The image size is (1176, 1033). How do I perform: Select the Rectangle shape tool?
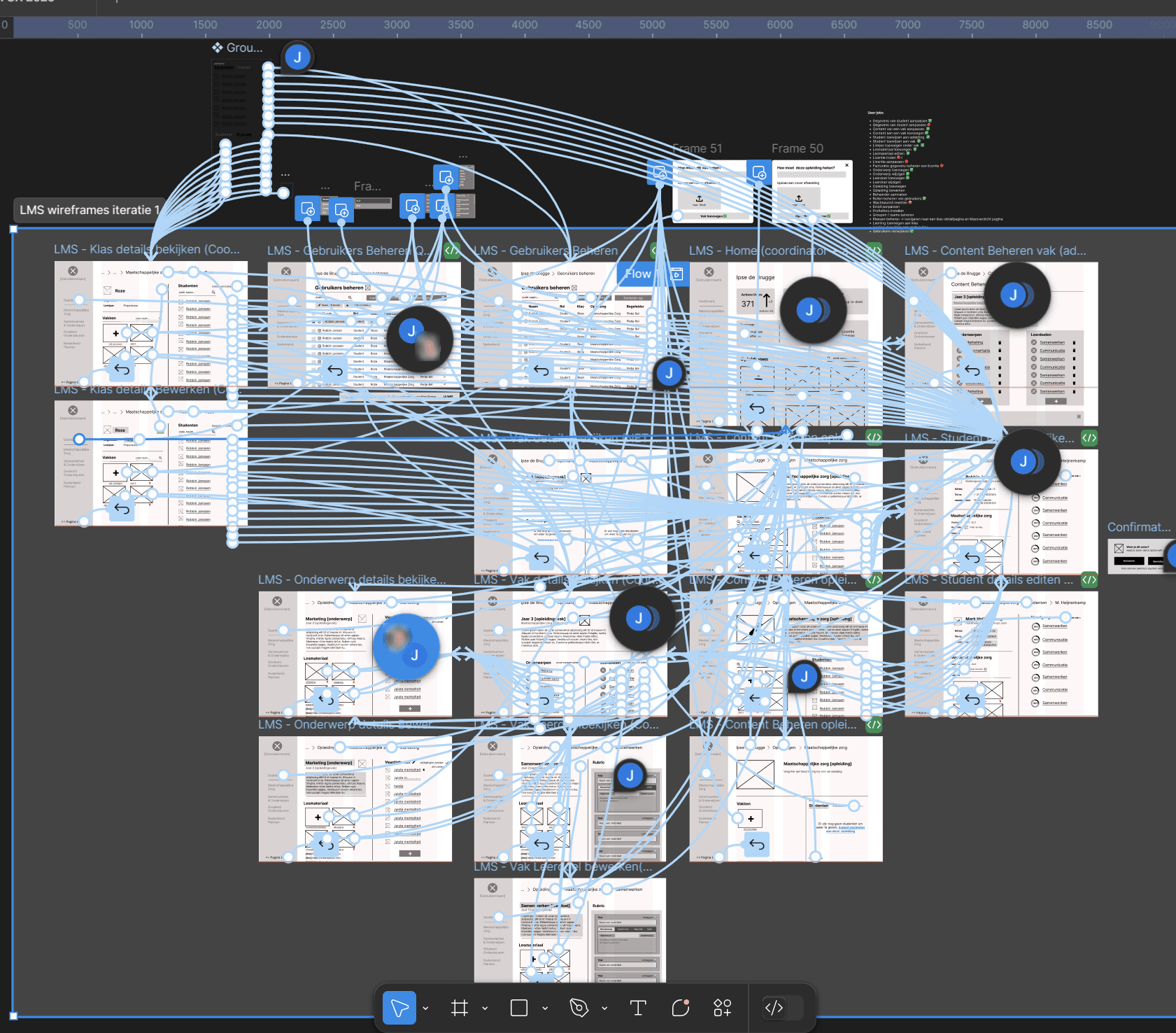[519, 1008]
